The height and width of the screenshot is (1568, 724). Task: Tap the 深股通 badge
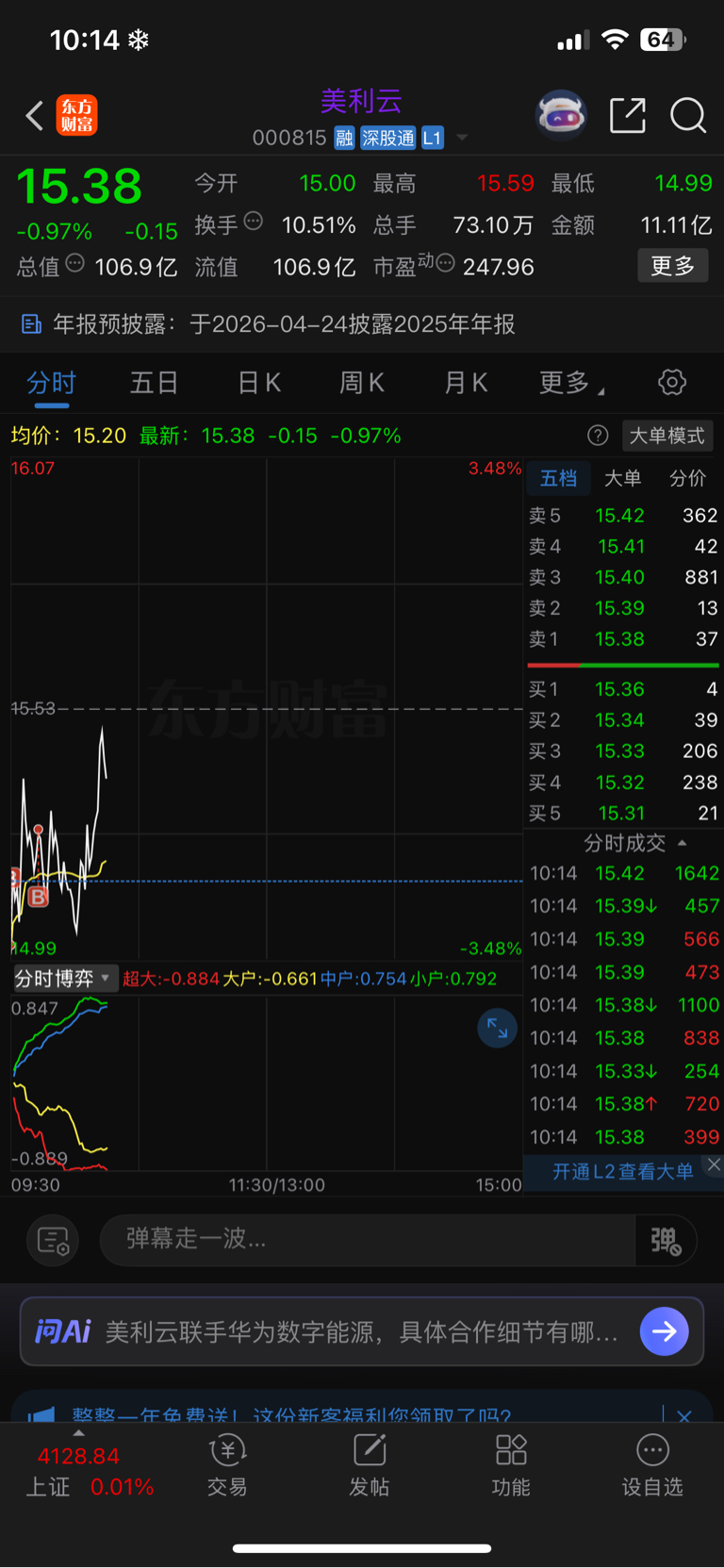pos(387,139)
